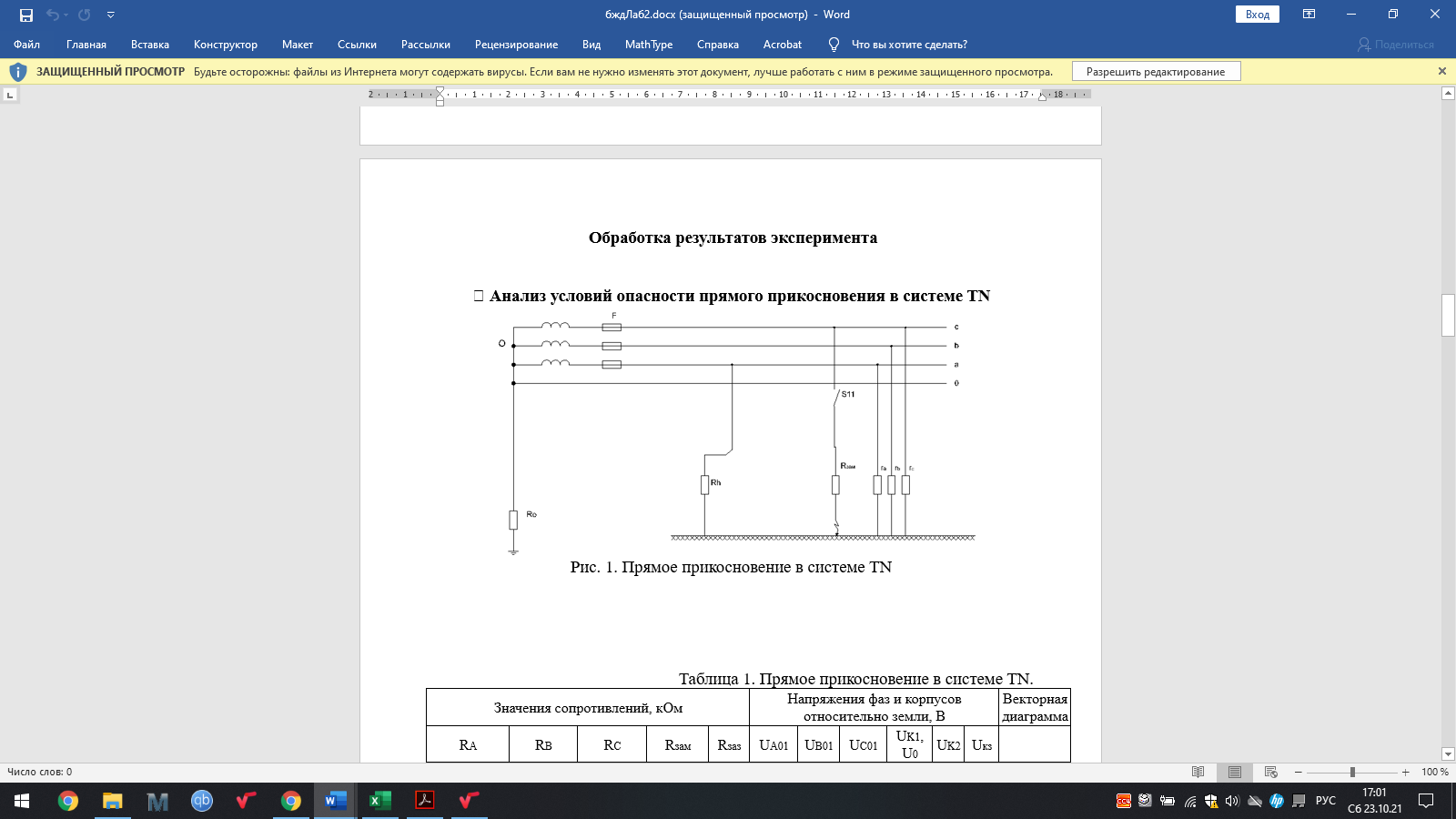Click the Wi-Fi network tray icon
Viewport: 1456px width, 819px height.
[x=1189, y=801]
